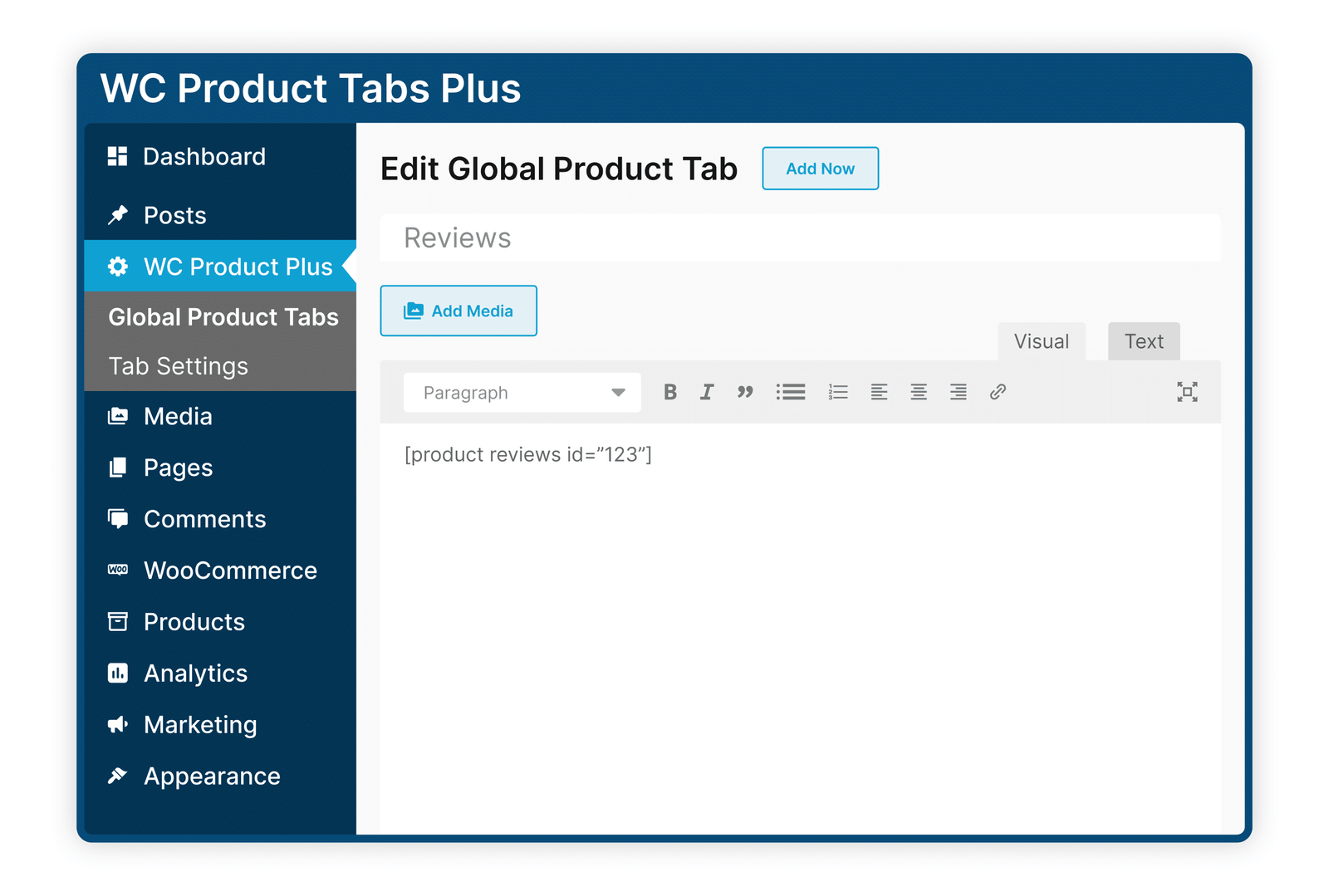Click the Products box icon
Viewport: 1329px width, 896px height.
coord(118,621)
